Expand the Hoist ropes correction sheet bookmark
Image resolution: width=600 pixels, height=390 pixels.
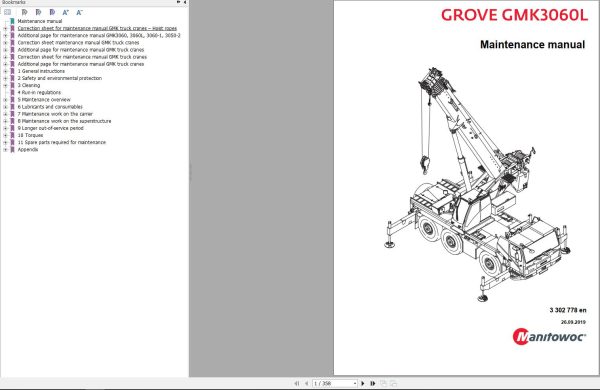click(x=5, y=28)
